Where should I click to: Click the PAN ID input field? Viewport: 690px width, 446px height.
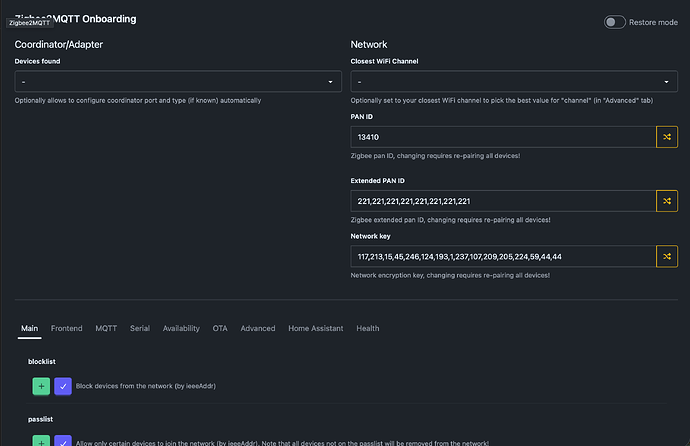tap(503, 137)
